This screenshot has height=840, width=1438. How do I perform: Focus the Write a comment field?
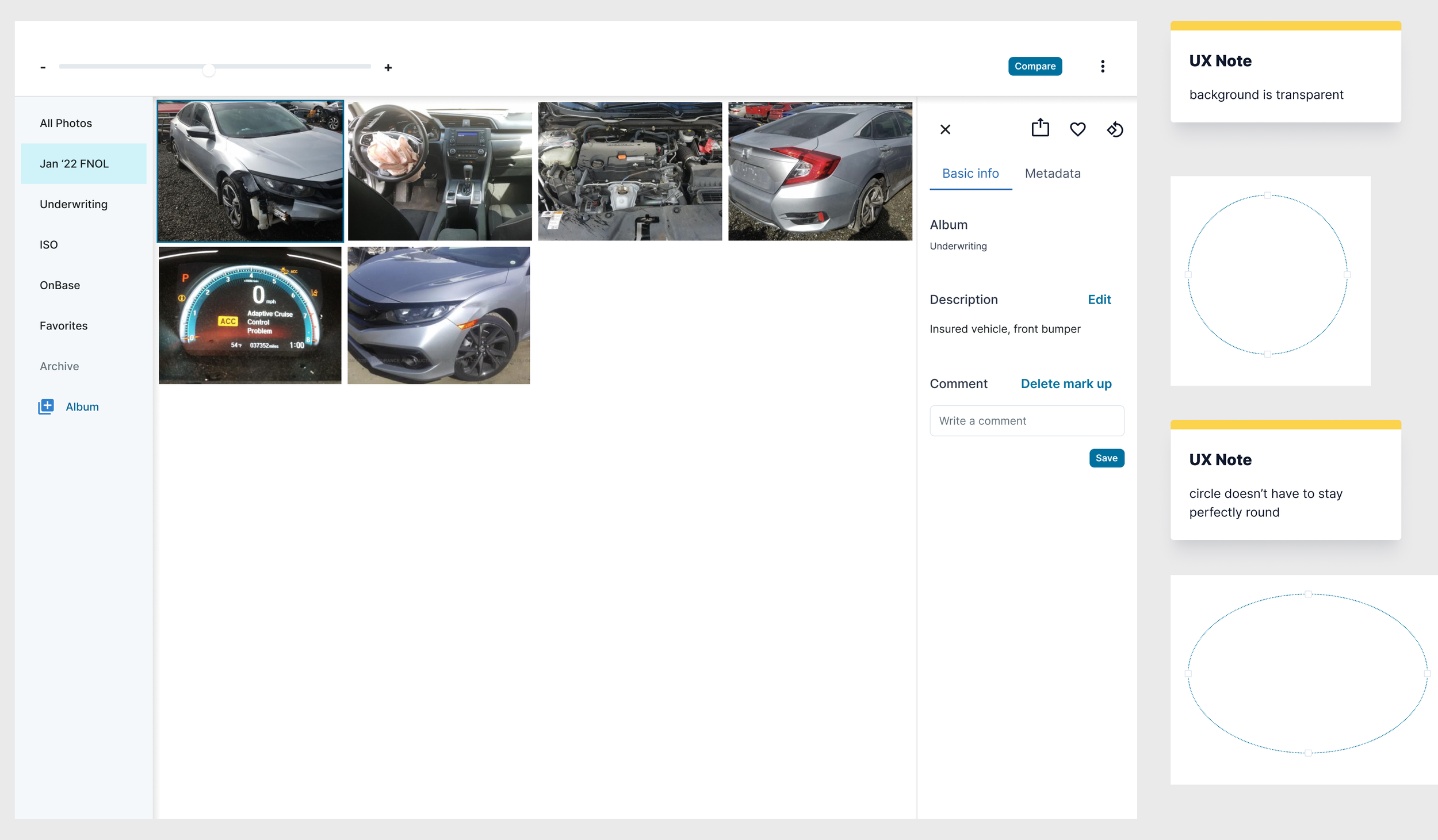[1026, 421]
